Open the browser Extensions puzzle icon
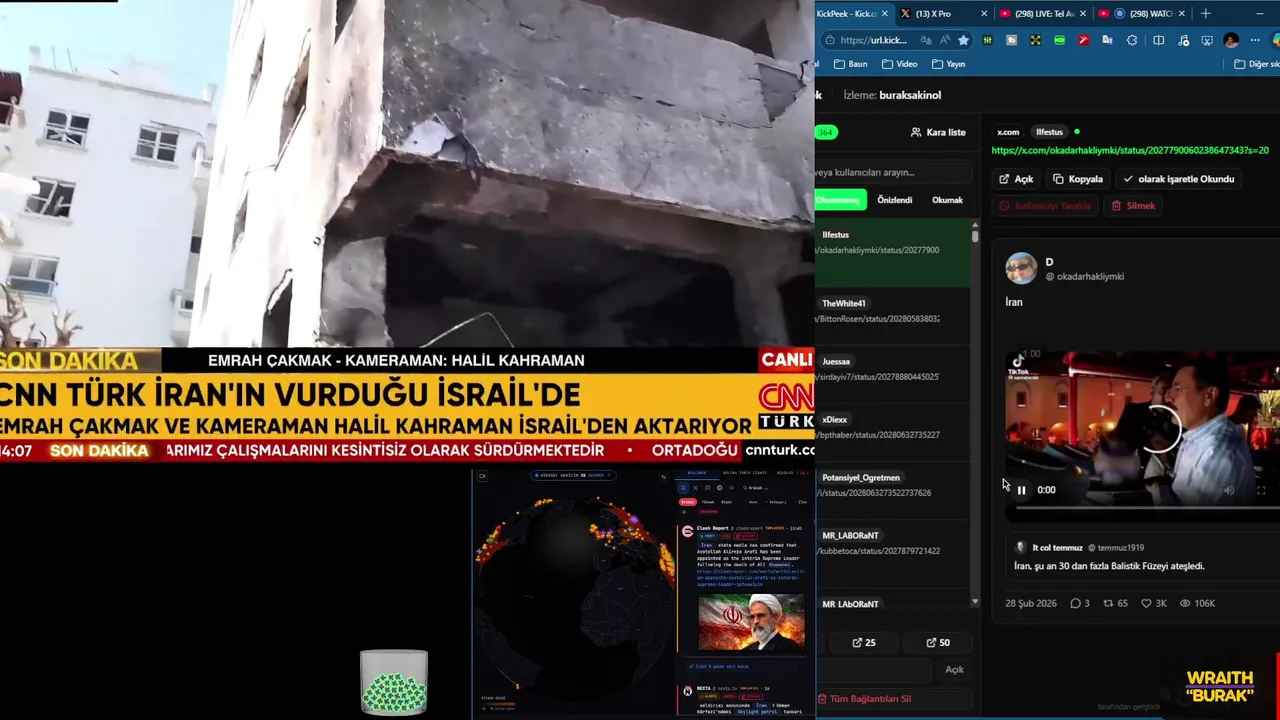The width and height of the screenshot is (1280, 720). (1132, 40)
